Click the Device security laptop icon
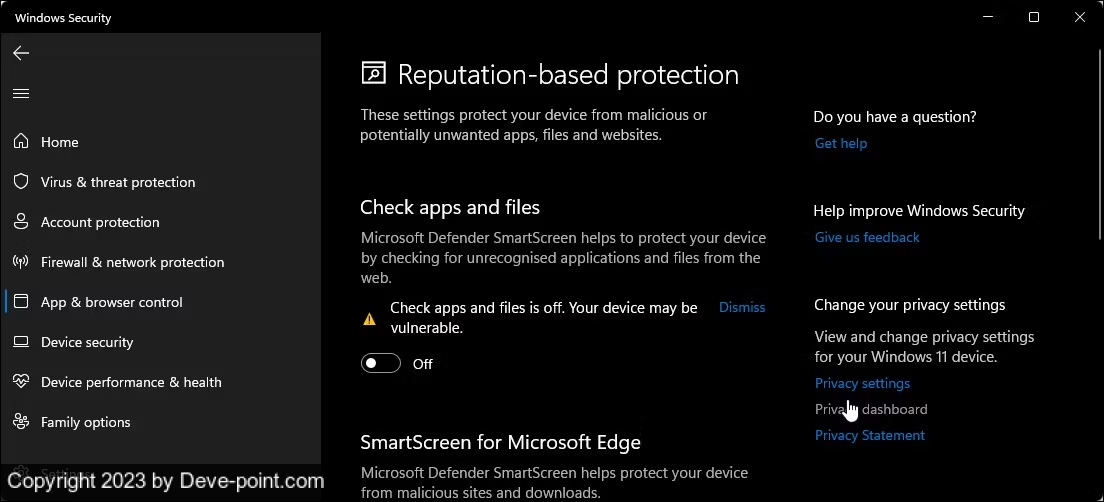1104x502 pixels. tap(21, 342)
